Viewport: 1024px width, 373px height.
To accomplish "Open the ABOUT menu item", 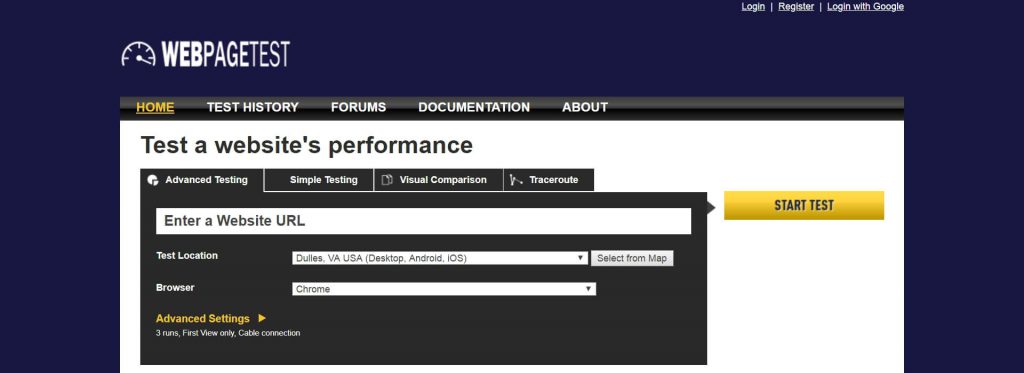I will point(585,107).
